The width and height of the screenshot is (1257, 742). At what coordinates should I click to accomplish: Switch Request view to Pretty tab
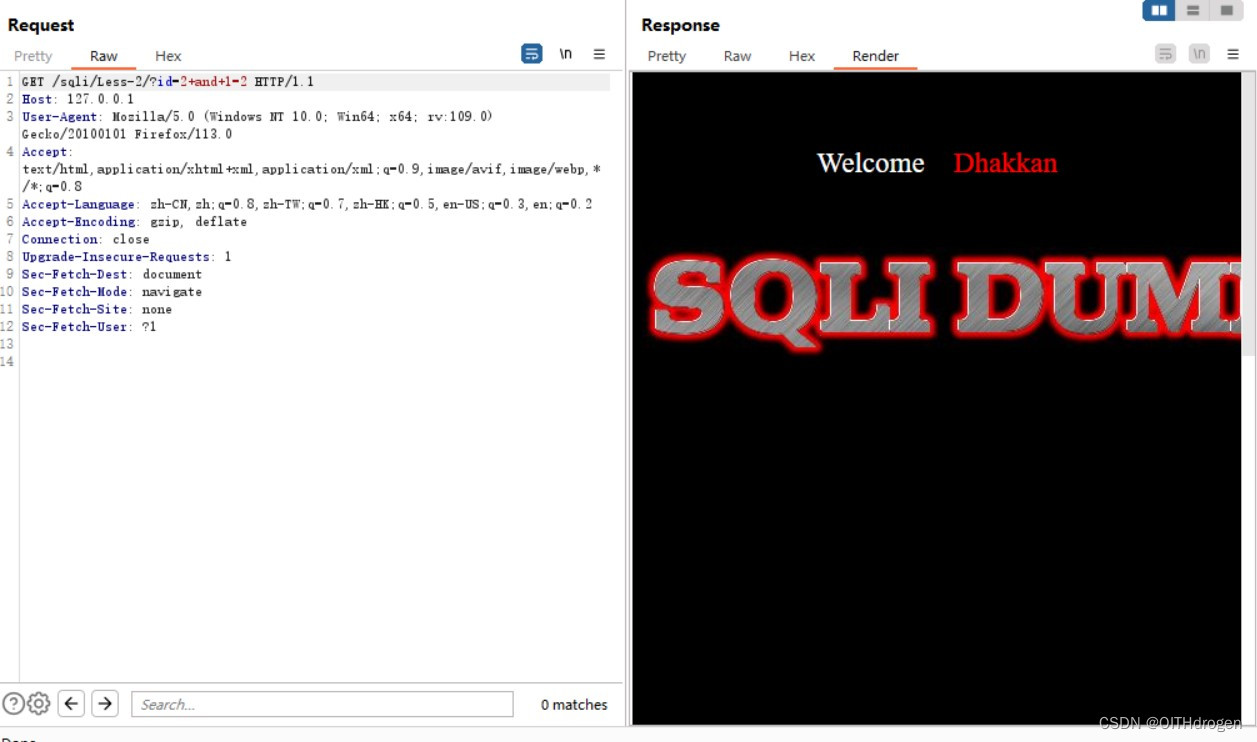(x=33, y=56)
